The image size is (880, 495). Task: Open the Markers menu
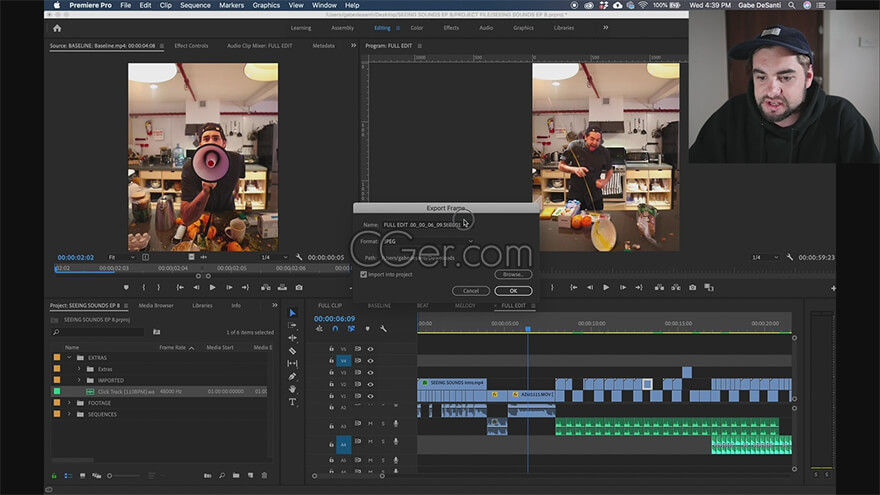(x=231, y=5)
